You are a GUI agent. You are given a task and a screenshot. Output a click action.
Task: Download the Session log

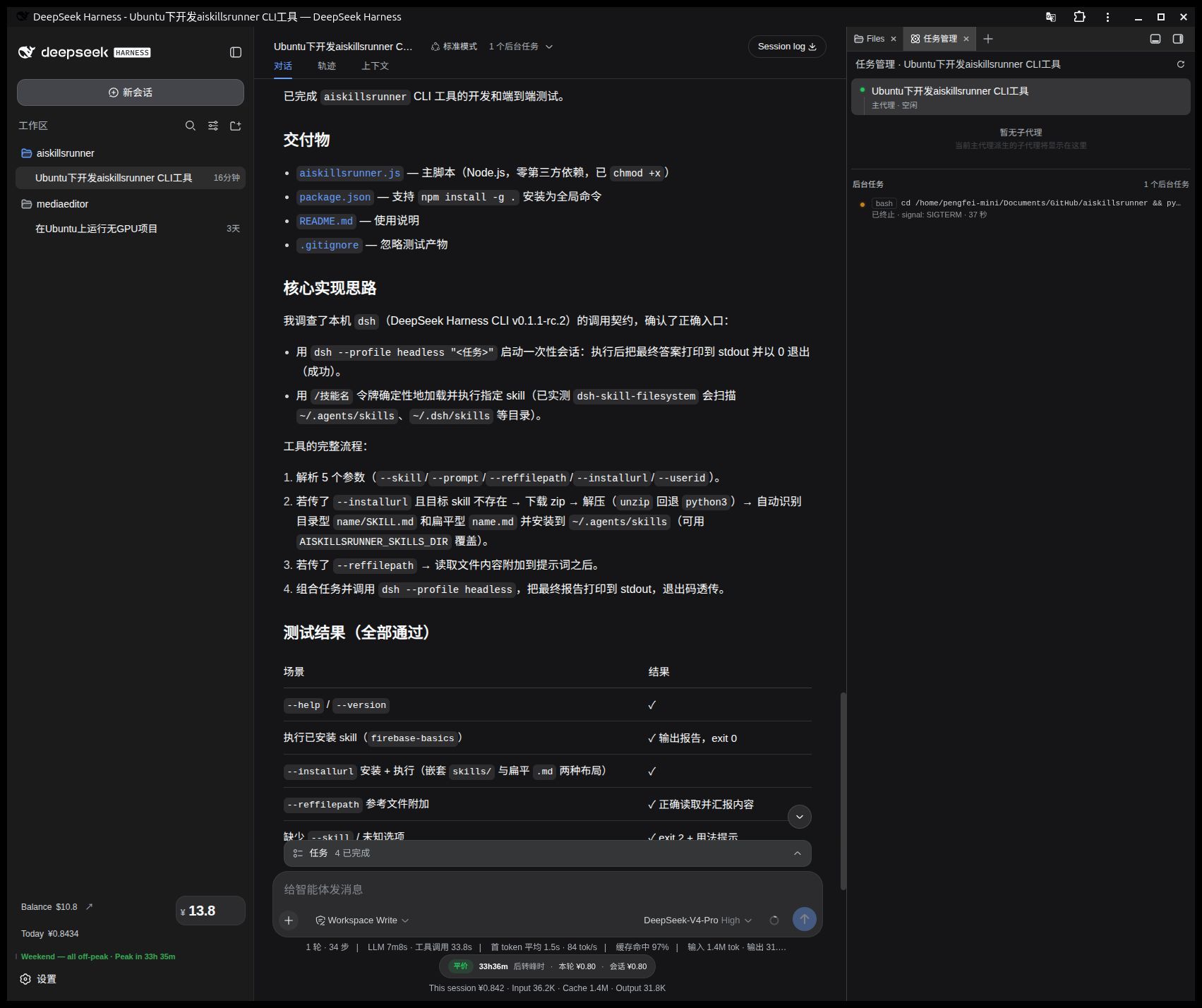787,47
